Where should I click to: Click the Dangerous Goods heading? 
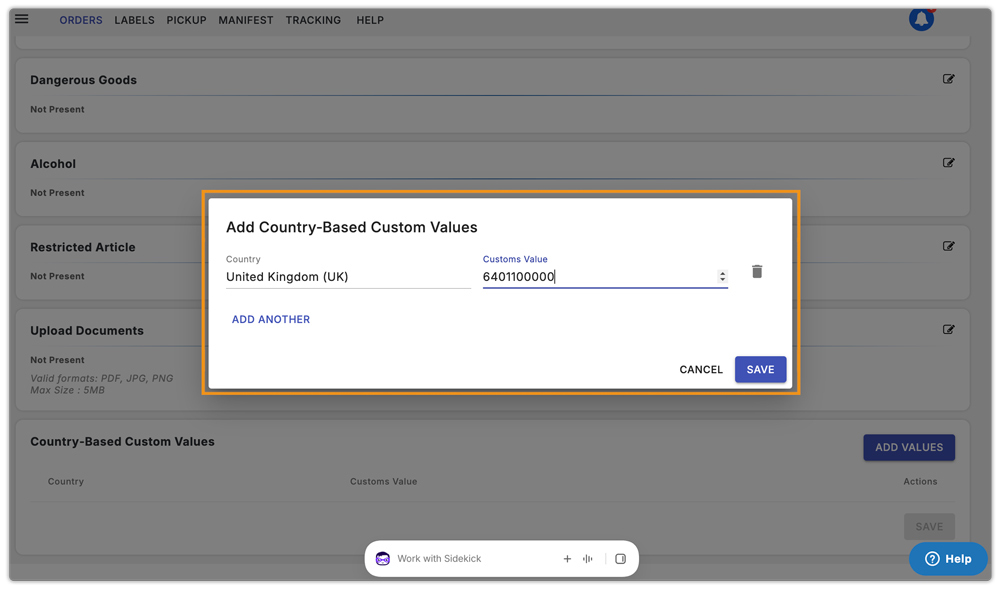point(84,80)
